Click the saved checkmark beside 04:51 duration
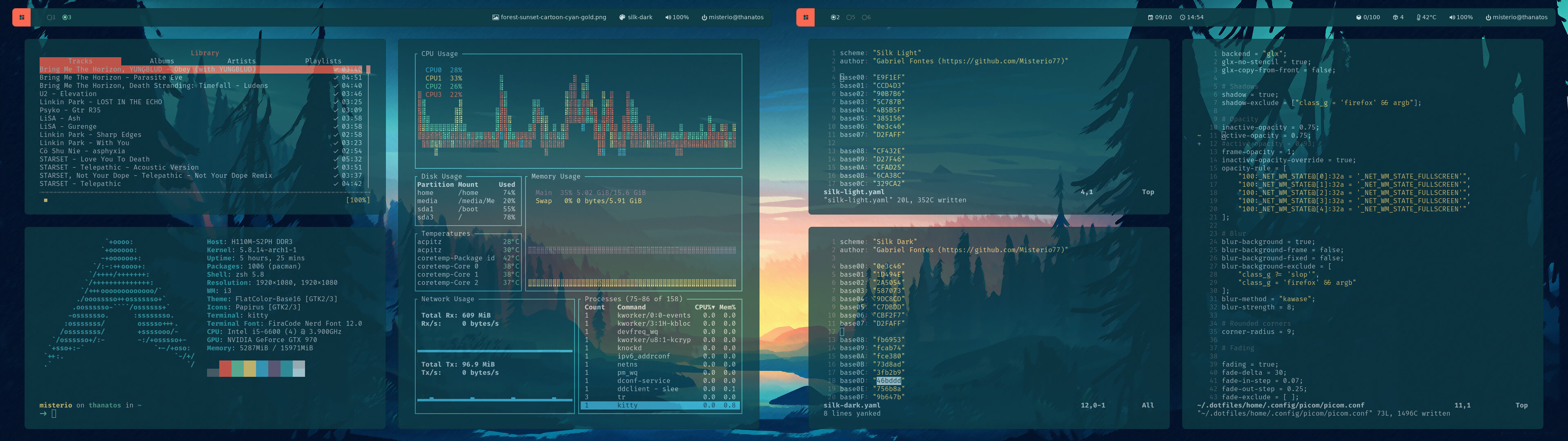The width and height of the screenshot is (1568, 441). 335,77
